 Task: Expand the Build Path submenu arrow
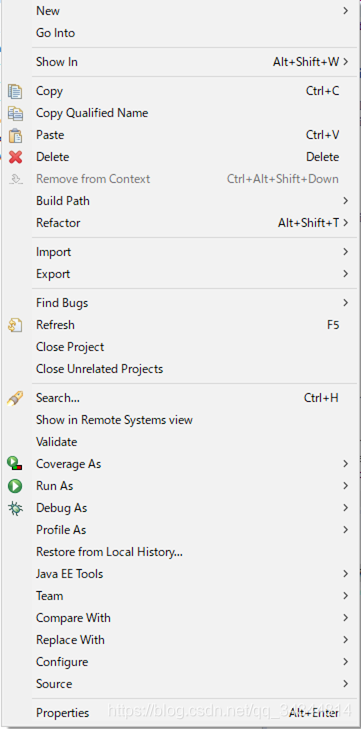point(346,201)
